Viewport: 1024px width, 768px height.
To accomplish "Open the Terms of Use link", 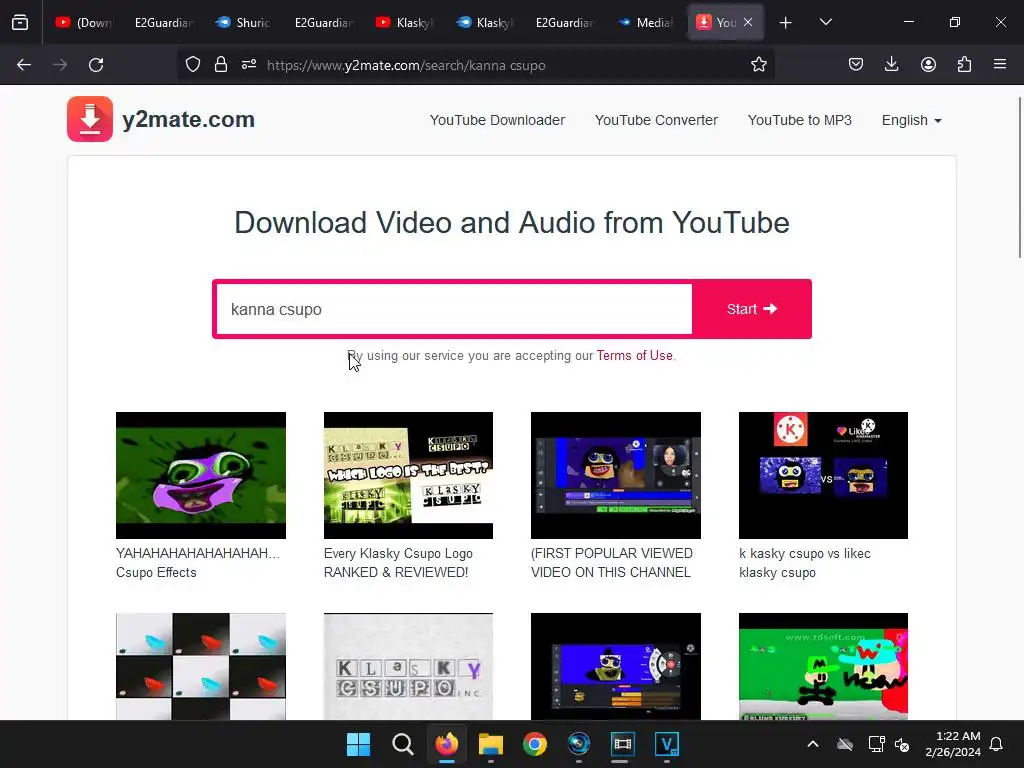I will [x=634, y=355].
